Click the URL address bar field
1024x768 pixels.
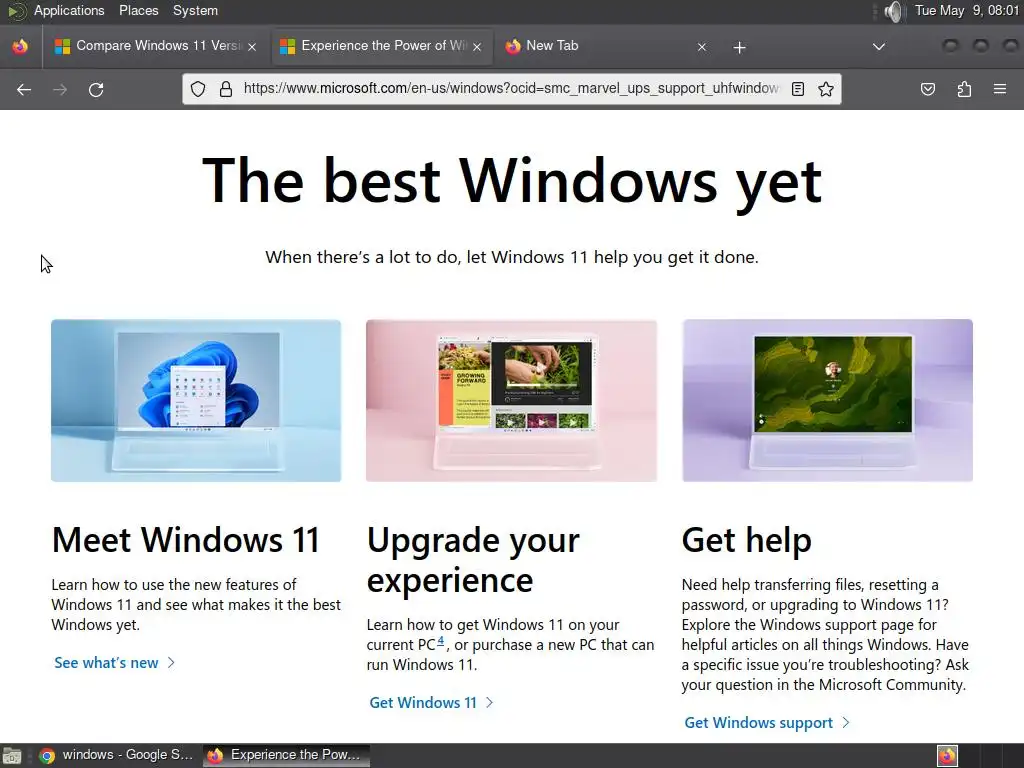[511, 89]
